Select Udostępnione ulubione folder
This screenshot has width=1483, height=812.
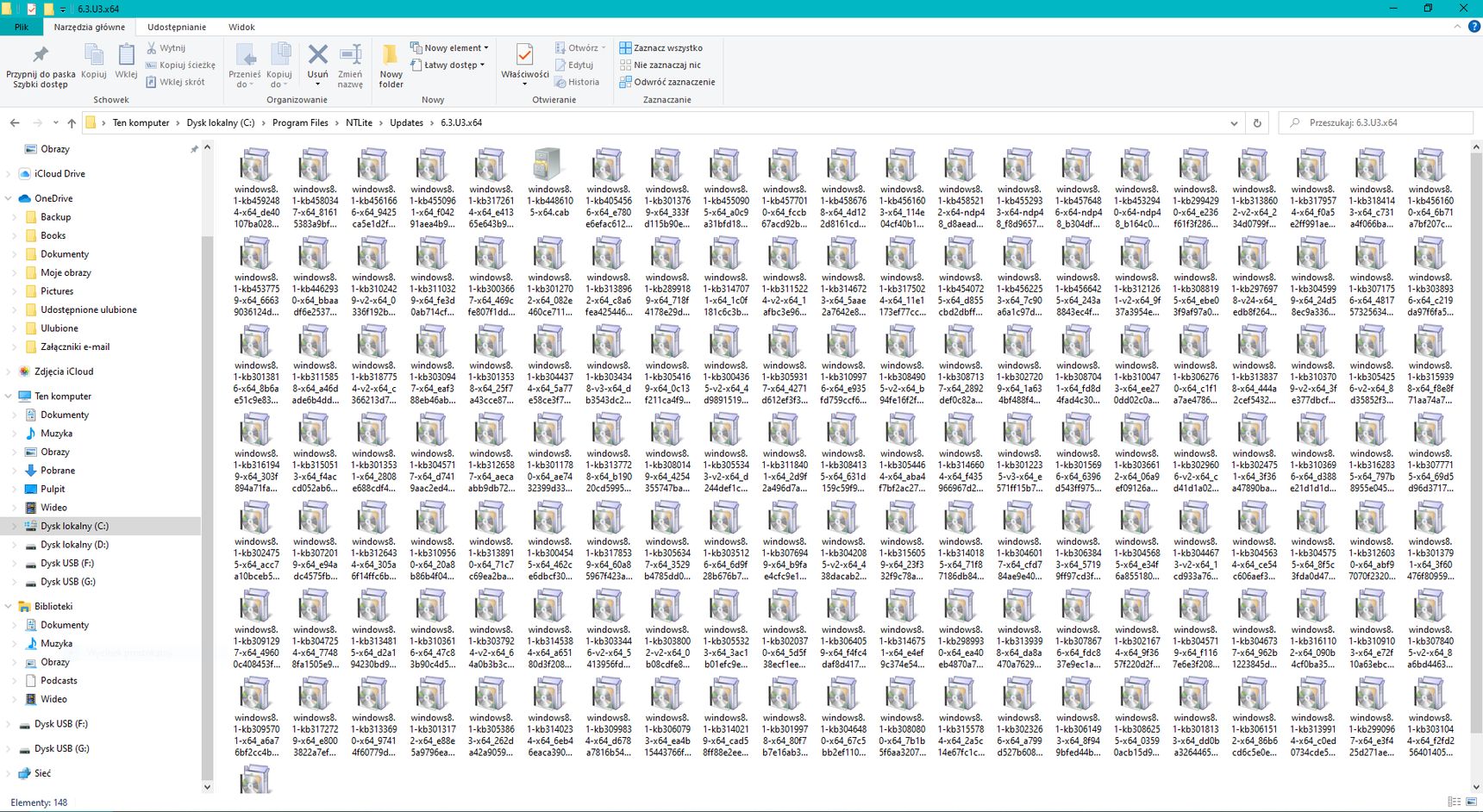coord(88,309)
